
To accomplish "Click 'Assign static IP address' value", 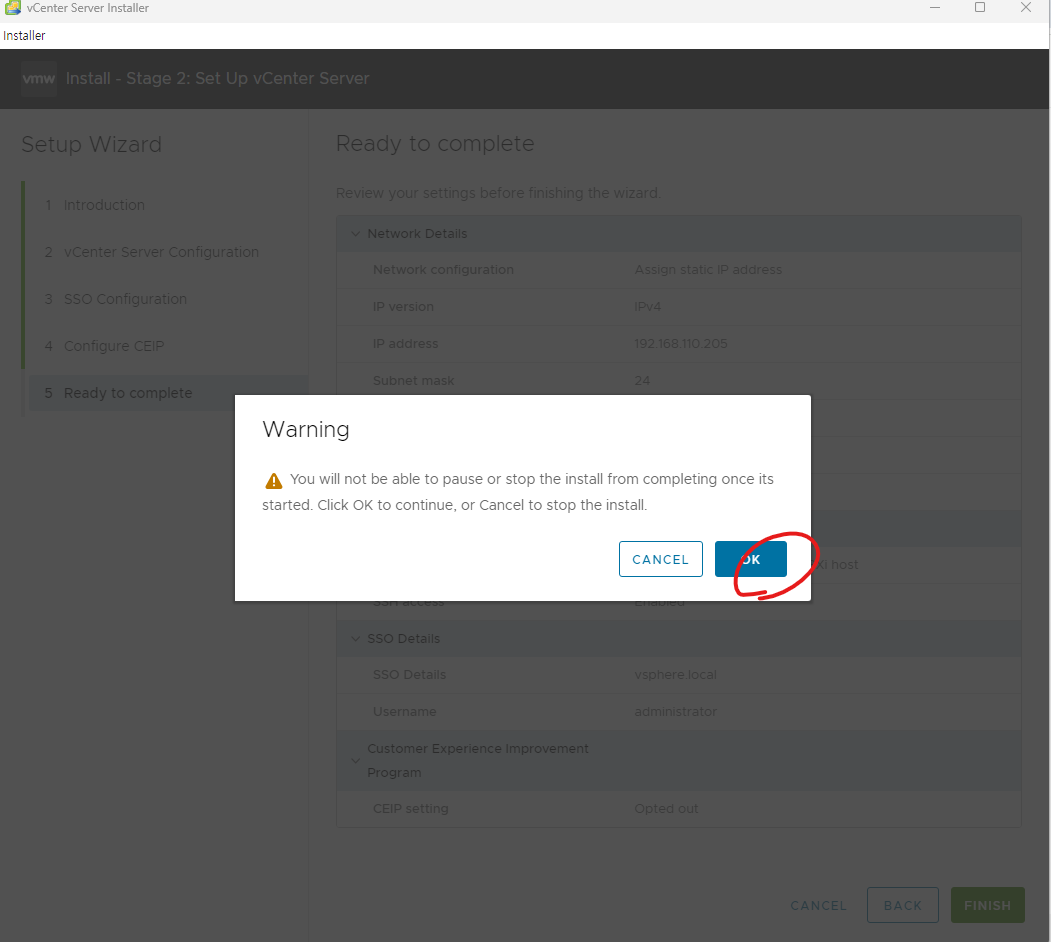I will click(x=708, y=270).
